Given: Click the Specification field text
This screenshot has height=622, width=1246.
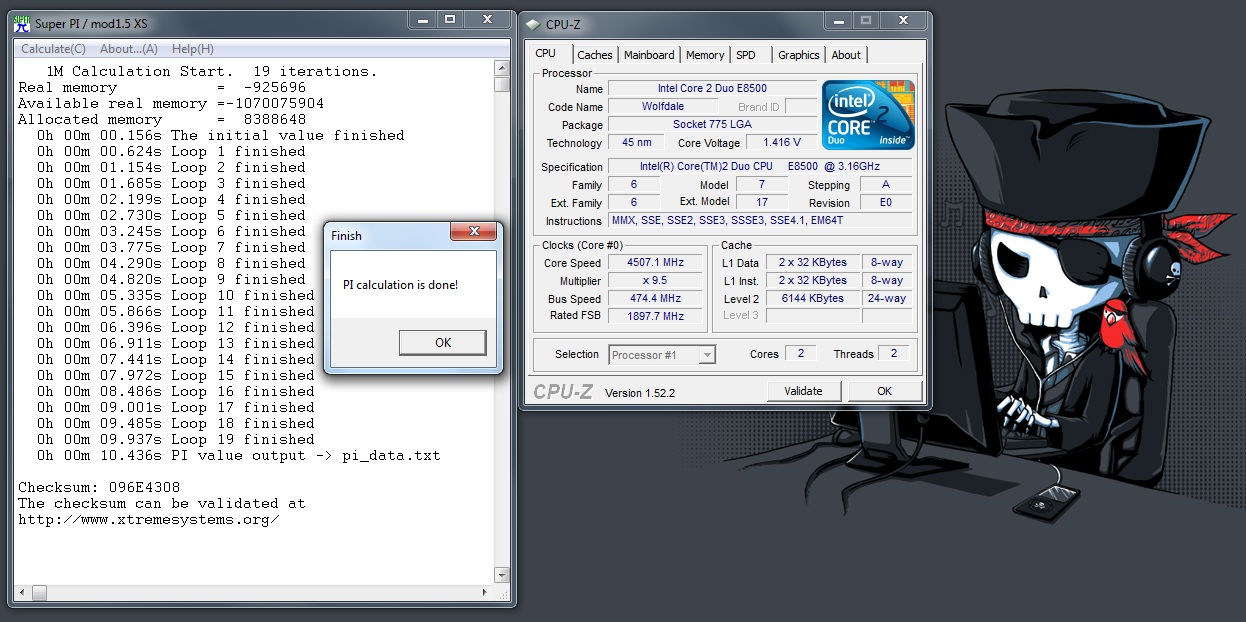Looking at the screenshot, I should tap(760, 166).
